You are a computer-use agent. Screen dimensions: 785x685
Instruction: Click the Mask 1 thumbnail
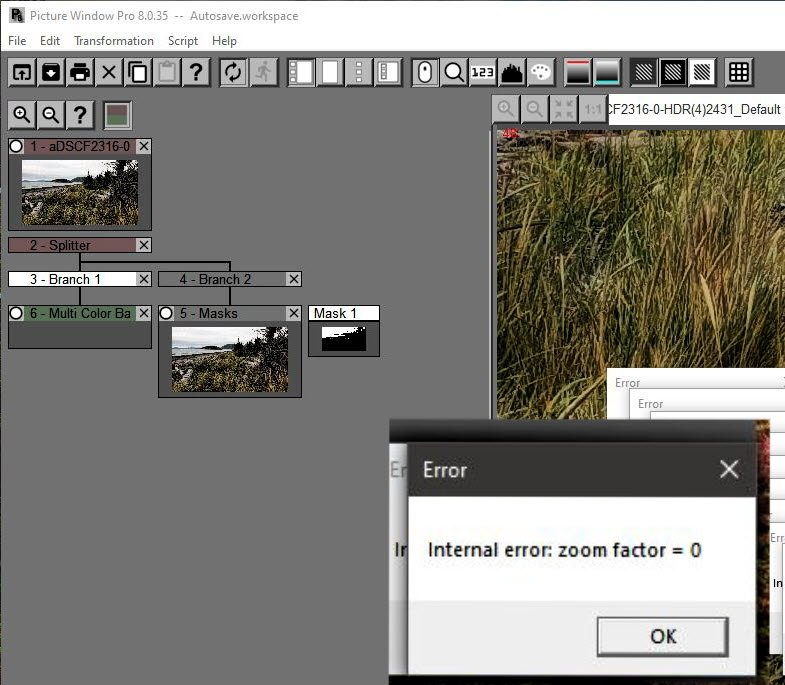click(343, 338)
